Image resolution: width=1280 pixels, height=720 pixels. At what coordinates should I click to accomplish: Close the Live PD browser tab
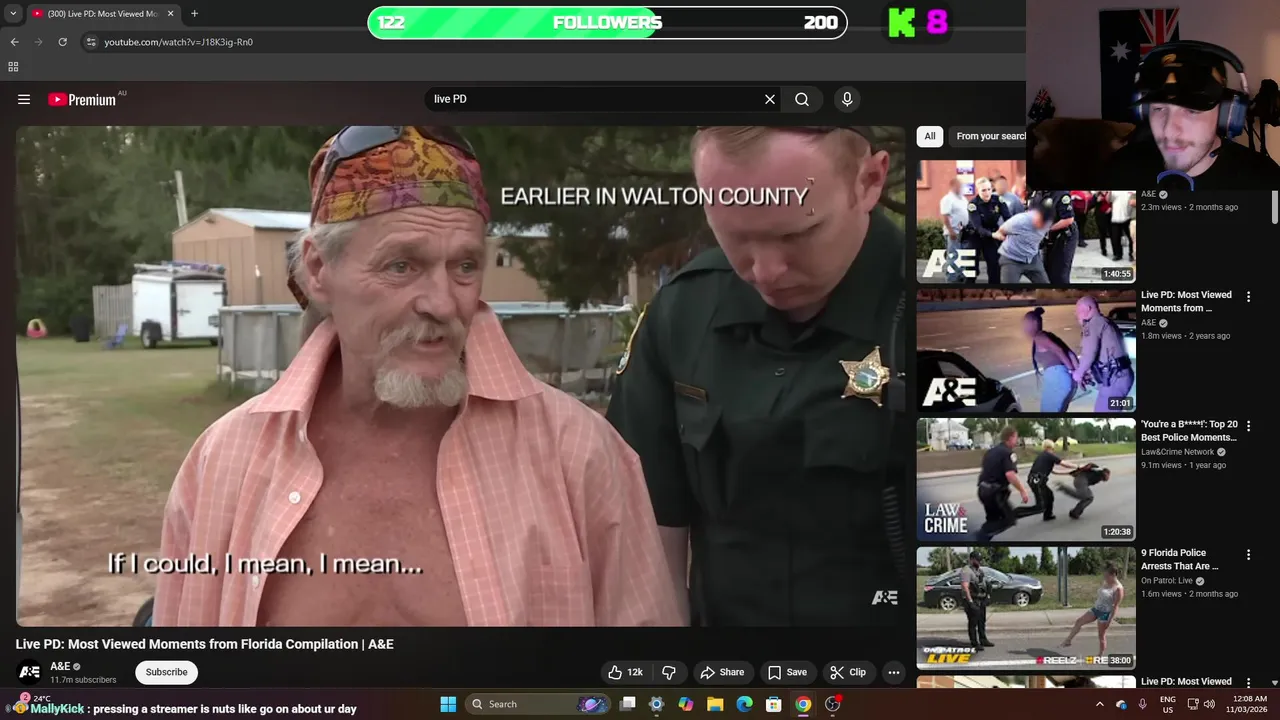point(170,13)
